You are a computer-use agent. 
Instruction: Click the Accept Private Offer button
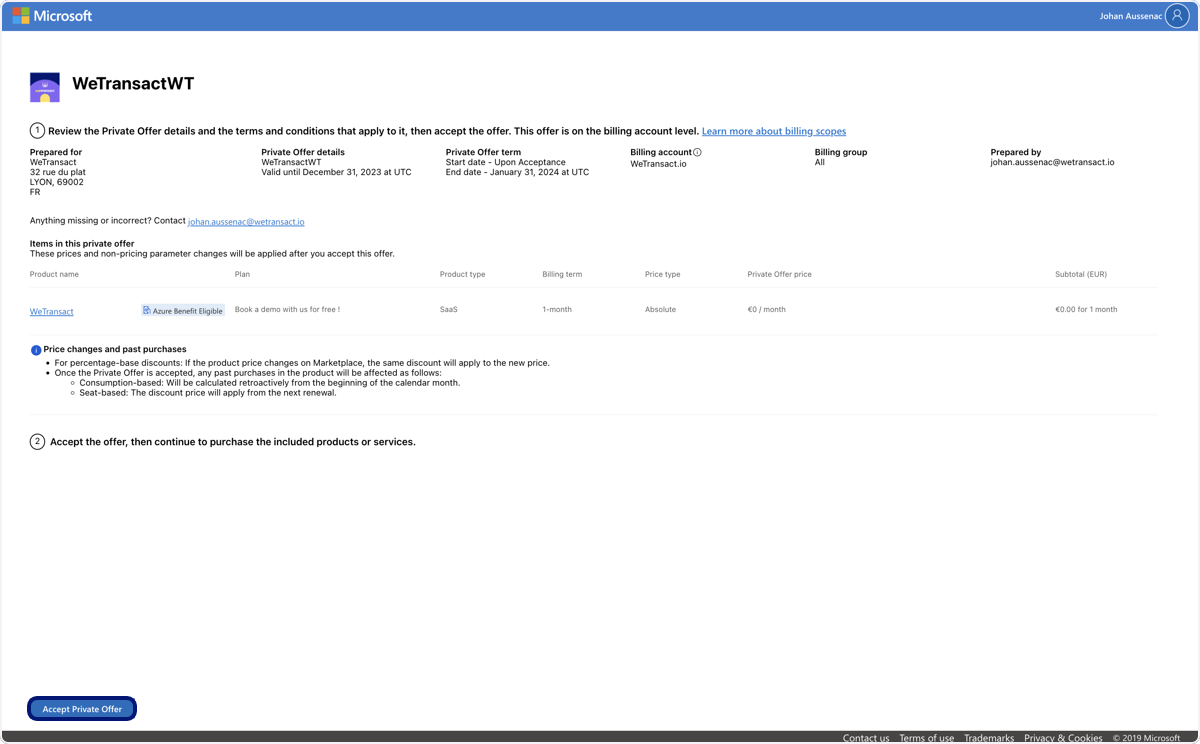82,709
